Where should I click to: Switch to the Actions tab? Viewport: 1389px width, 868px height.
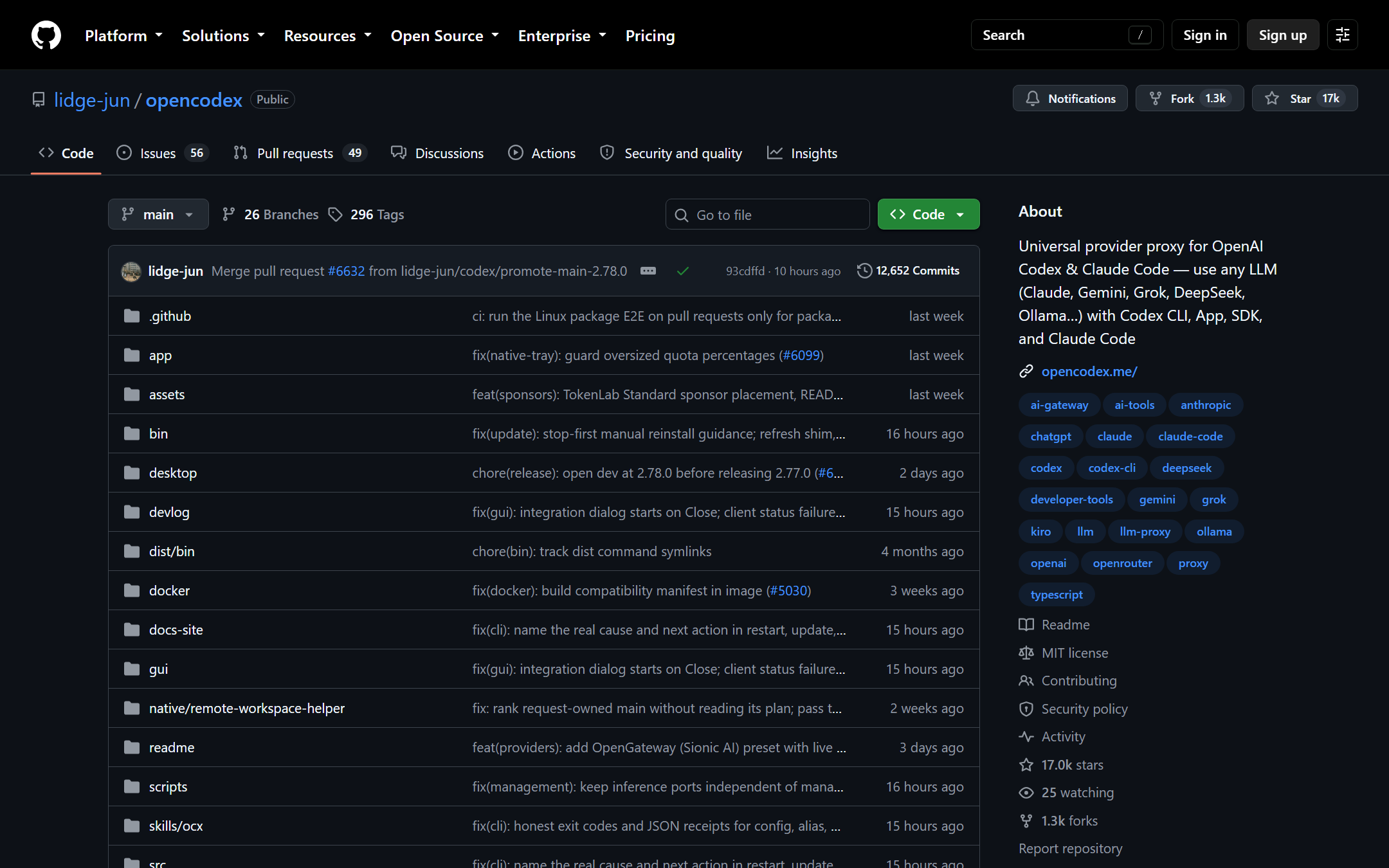click(x=542, y=153)
